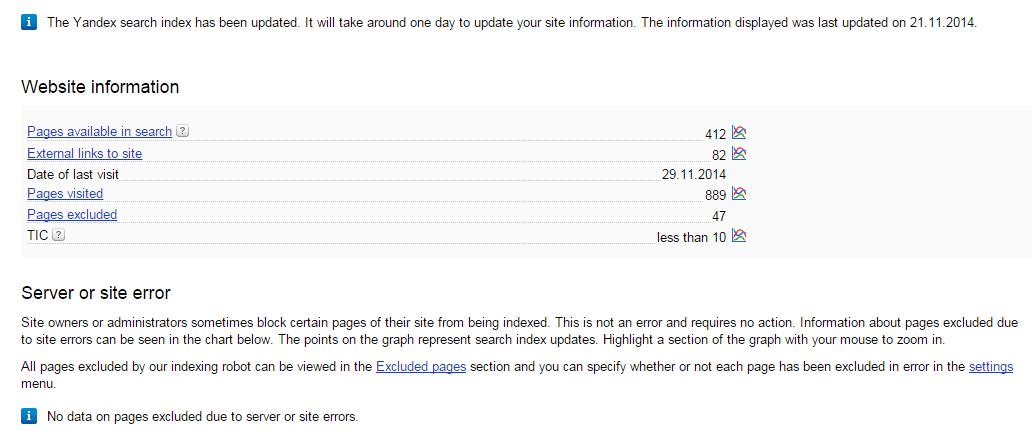The height and width of the screenshot is (431, 1035).
Task: Open the Pages available in search link
Action: [x=100, y=131]
